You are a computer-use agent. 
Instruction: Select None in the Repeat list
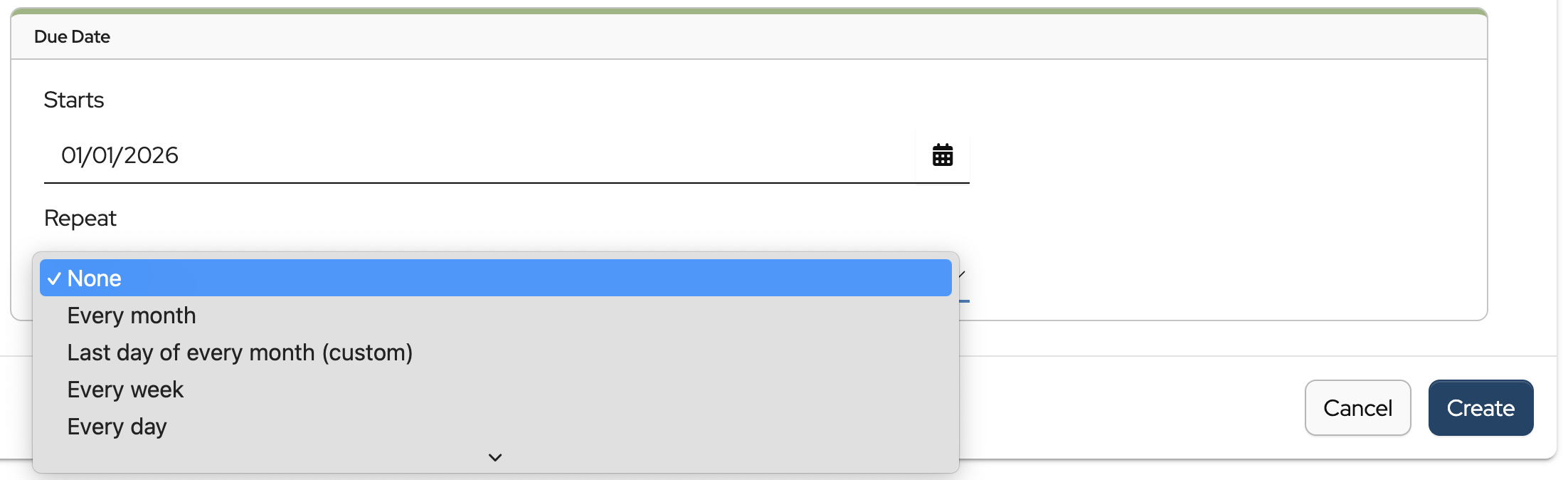[x=94, y=278]
